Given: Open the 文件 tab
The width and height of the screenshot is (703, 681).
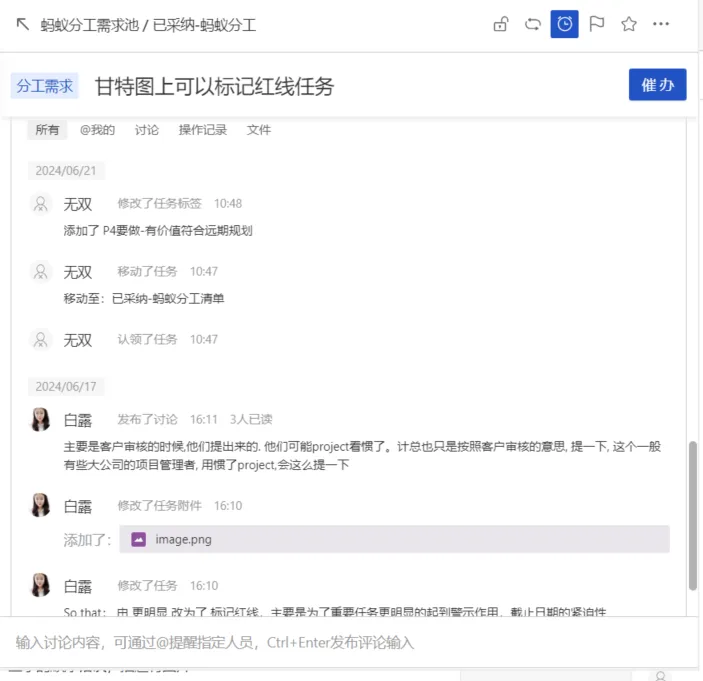Looking at the screenshot, I should coord(259,130).
